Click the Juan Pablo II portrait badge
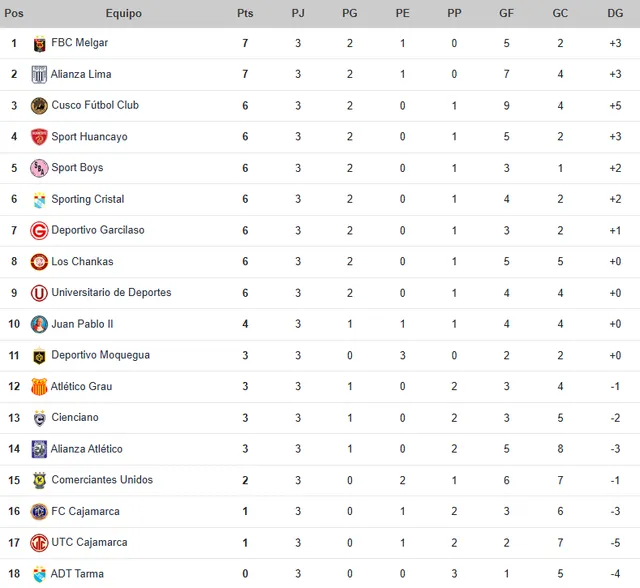Viewport: 640px width, 588px height. (x=39, y=324)
